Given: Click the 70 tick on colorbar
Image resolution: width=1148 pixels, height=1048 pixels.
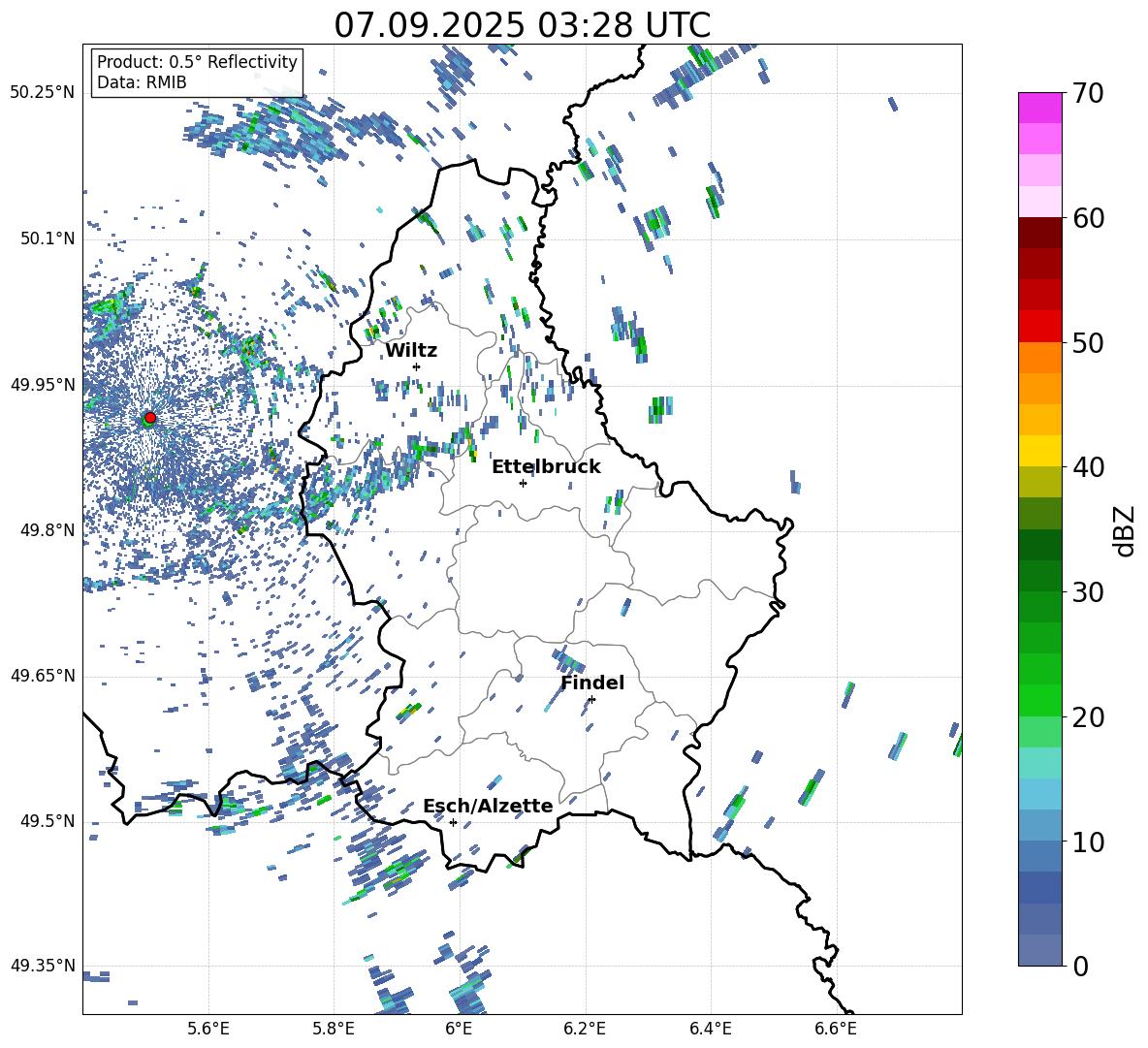Looking at the screenshot, I should pyautogui.click(x=1089, y=93).
